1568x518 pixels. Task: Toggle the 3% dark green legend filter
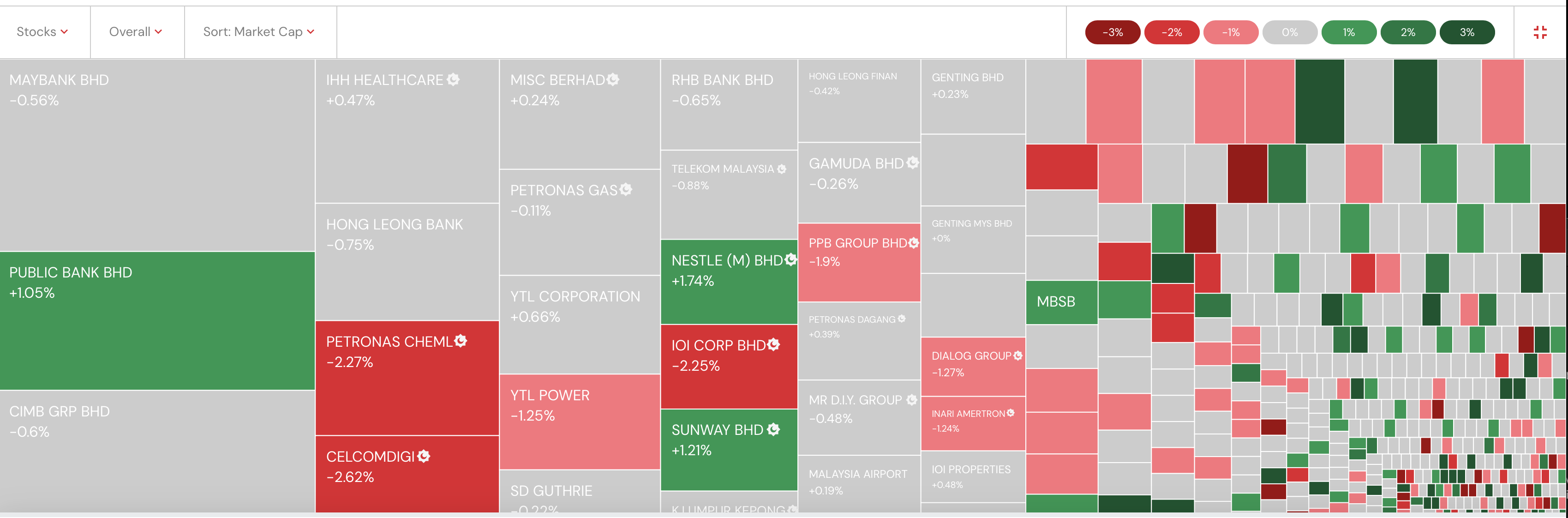click(1467, 32)
